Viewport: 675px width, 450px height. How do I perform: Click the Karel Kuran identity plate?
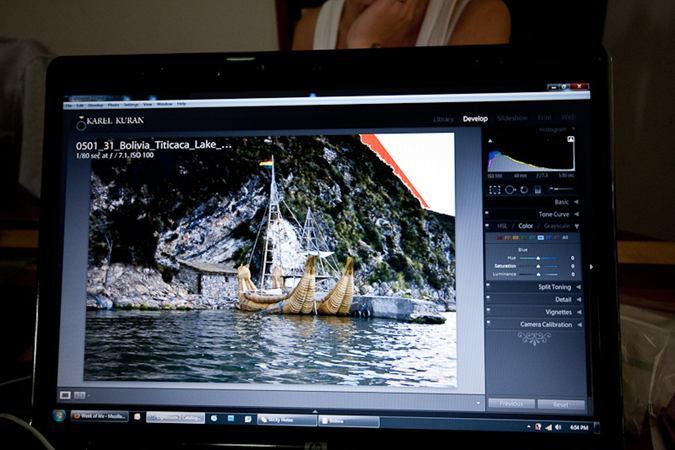coord(110,122)
